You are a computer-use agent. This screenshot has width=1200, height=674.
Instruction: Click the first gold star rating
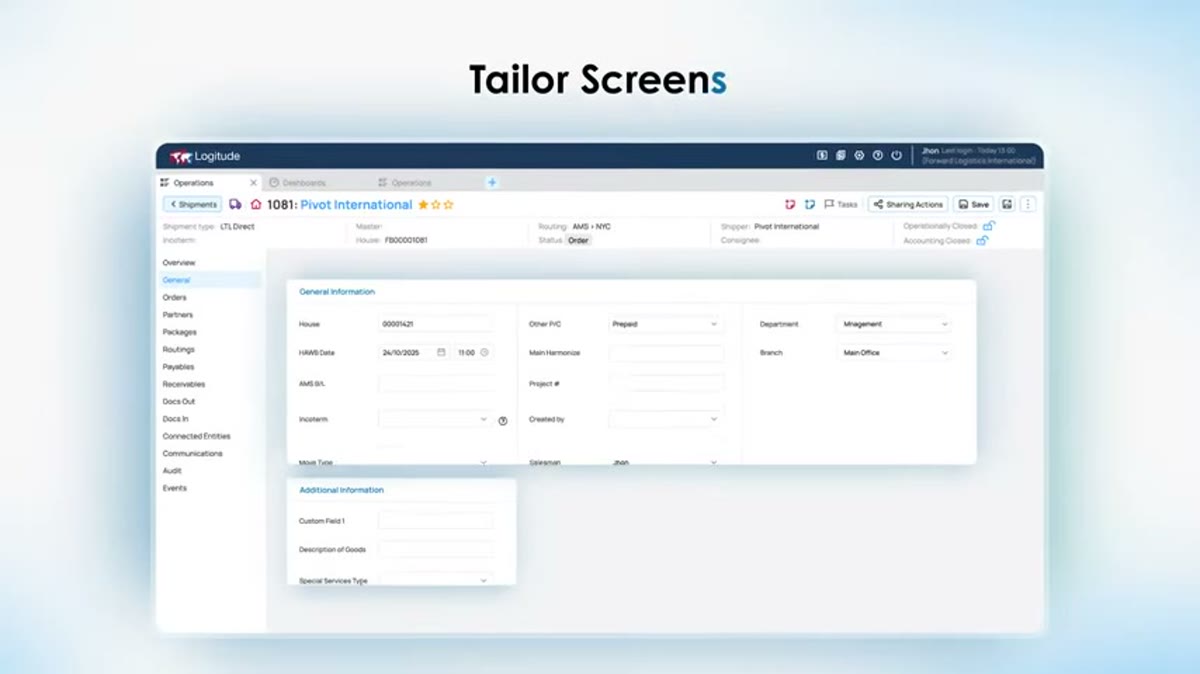click(x=423, y=204)
